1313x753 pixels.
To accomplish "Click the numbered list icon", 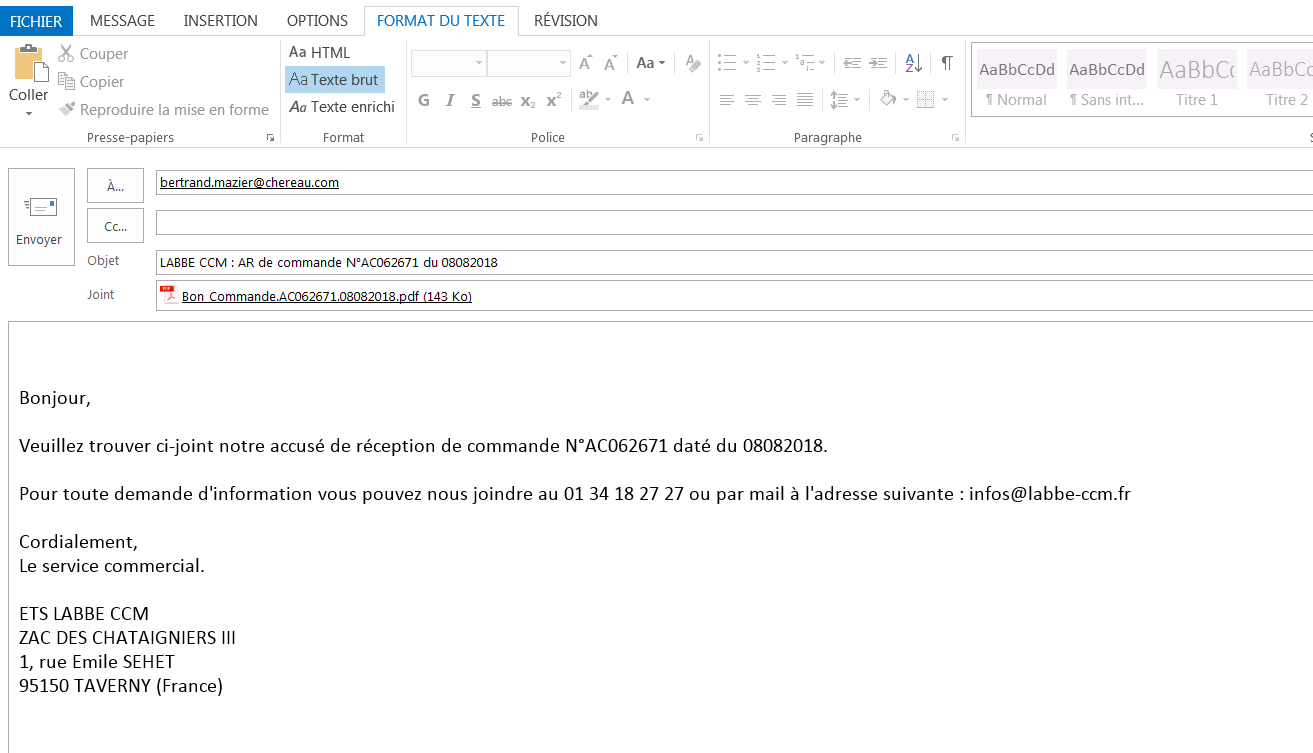I will click(766, 63).
